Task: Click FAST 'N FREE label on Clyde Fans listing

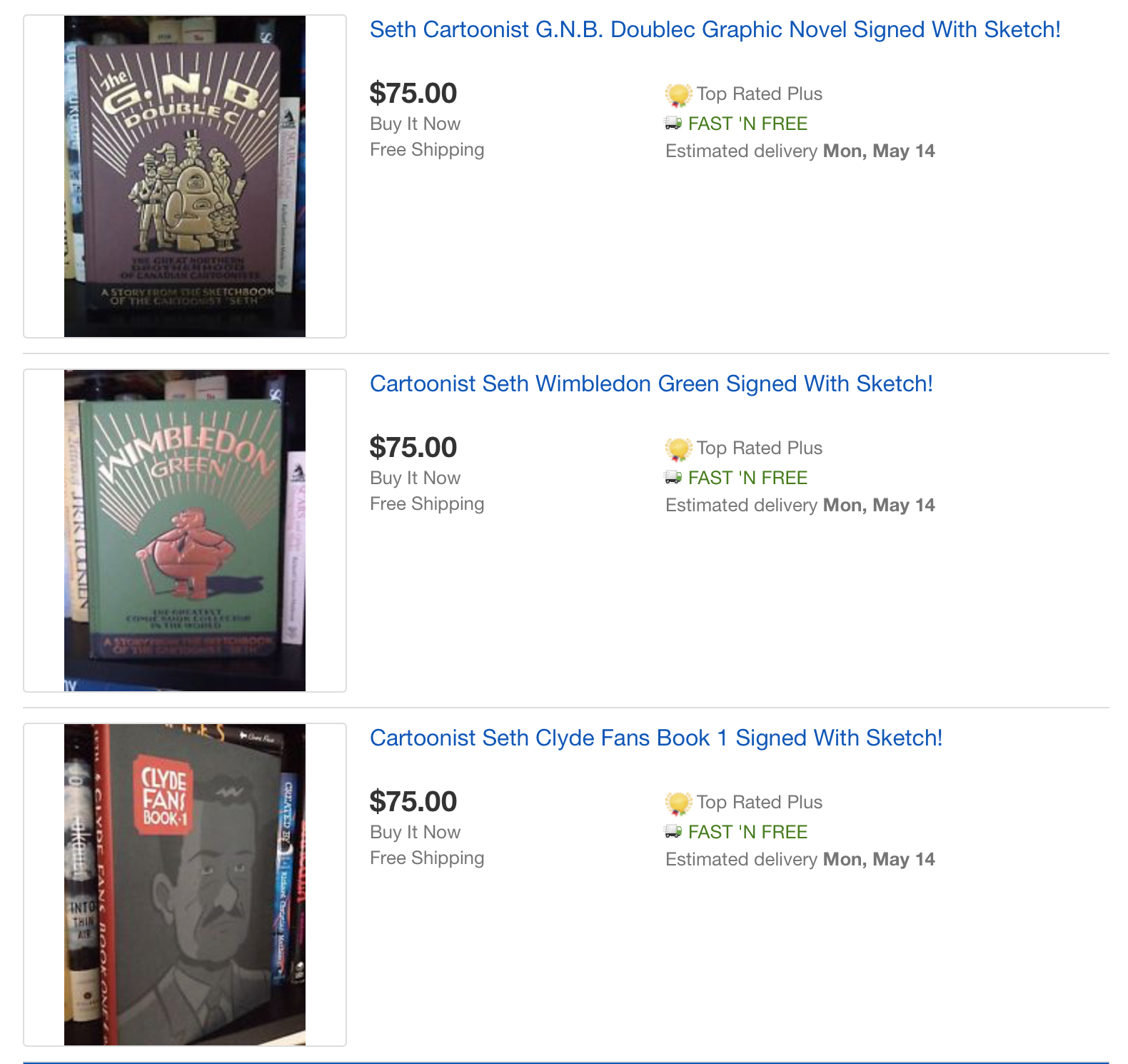Action: coord(747,833)
